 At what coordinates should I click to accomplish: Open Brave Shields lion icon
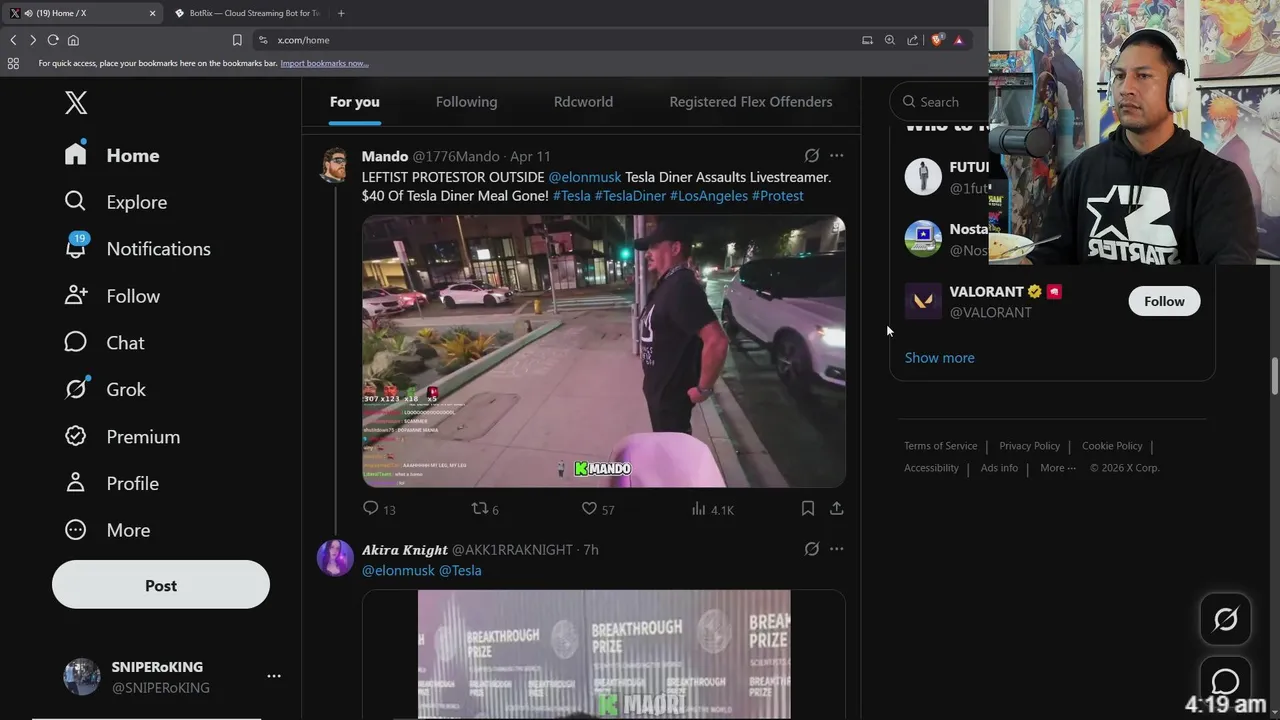pyautogui.click(x=936, y=40)
